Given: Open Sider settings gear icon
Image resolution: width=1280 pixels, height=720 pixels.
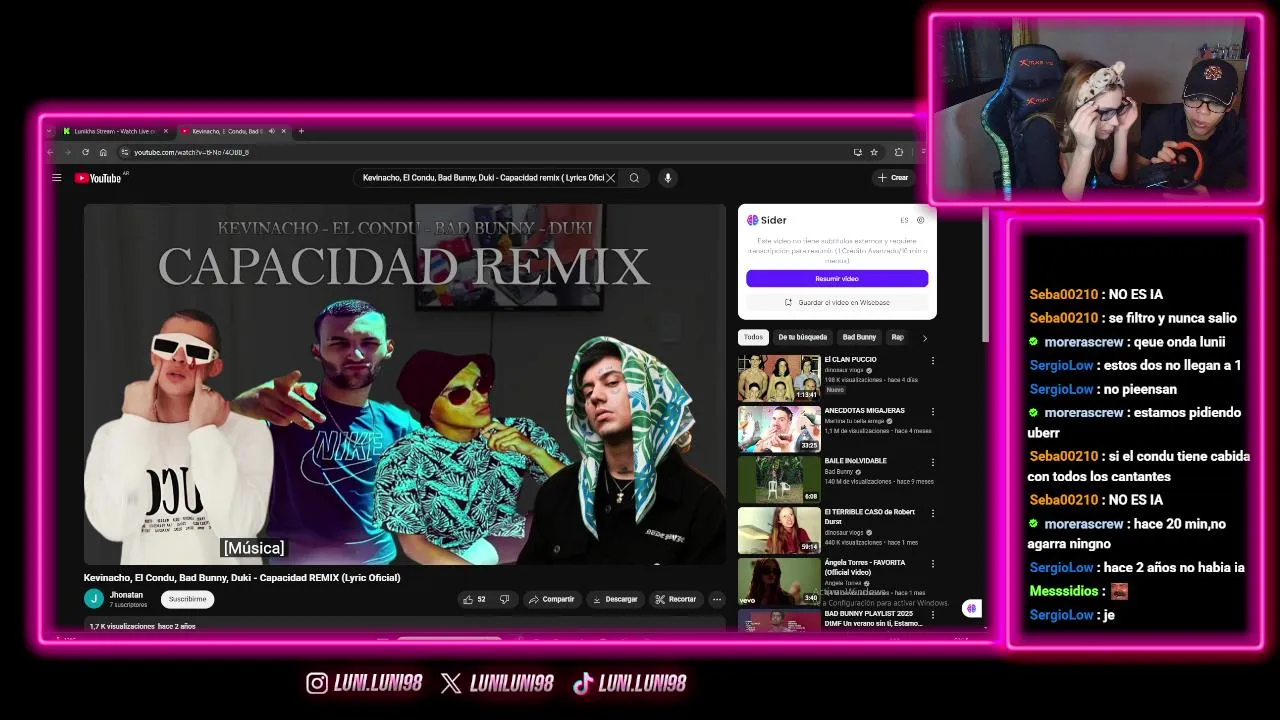Looking at the screenshot, I should coord(920,220).
